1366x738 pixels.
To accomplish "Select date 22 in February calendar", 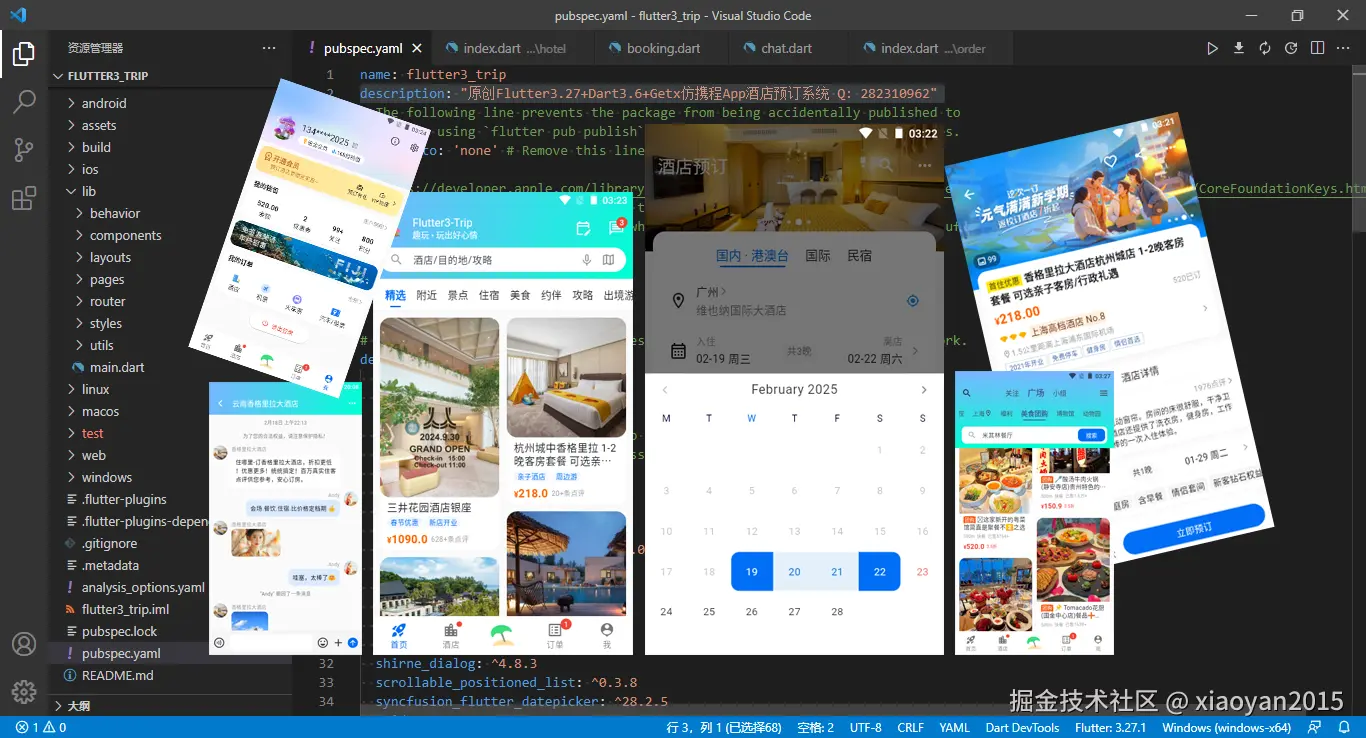I will 879,572.
